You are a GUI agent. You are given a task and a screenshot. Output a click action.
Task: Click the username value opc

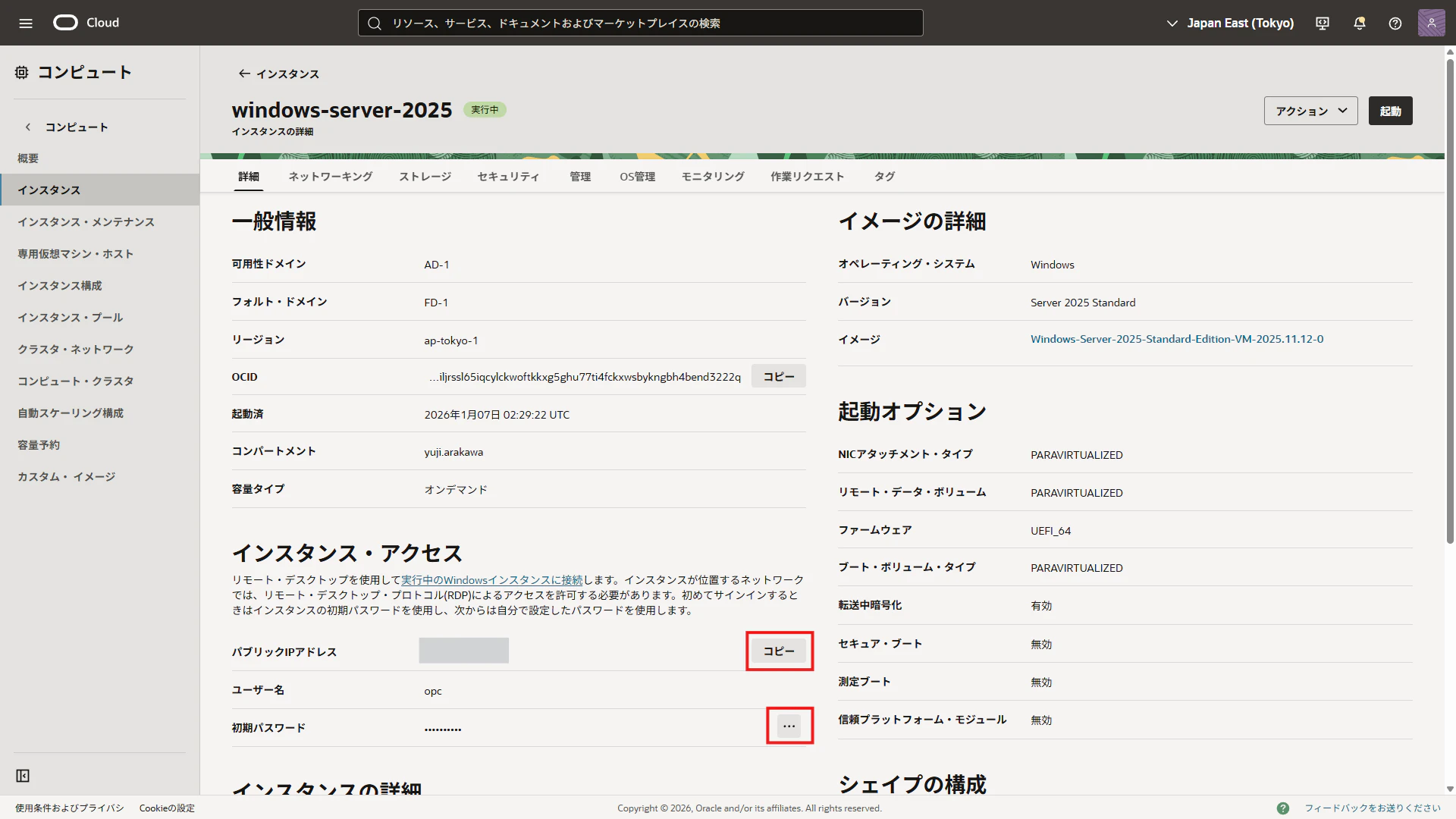(x=432, y=691)
